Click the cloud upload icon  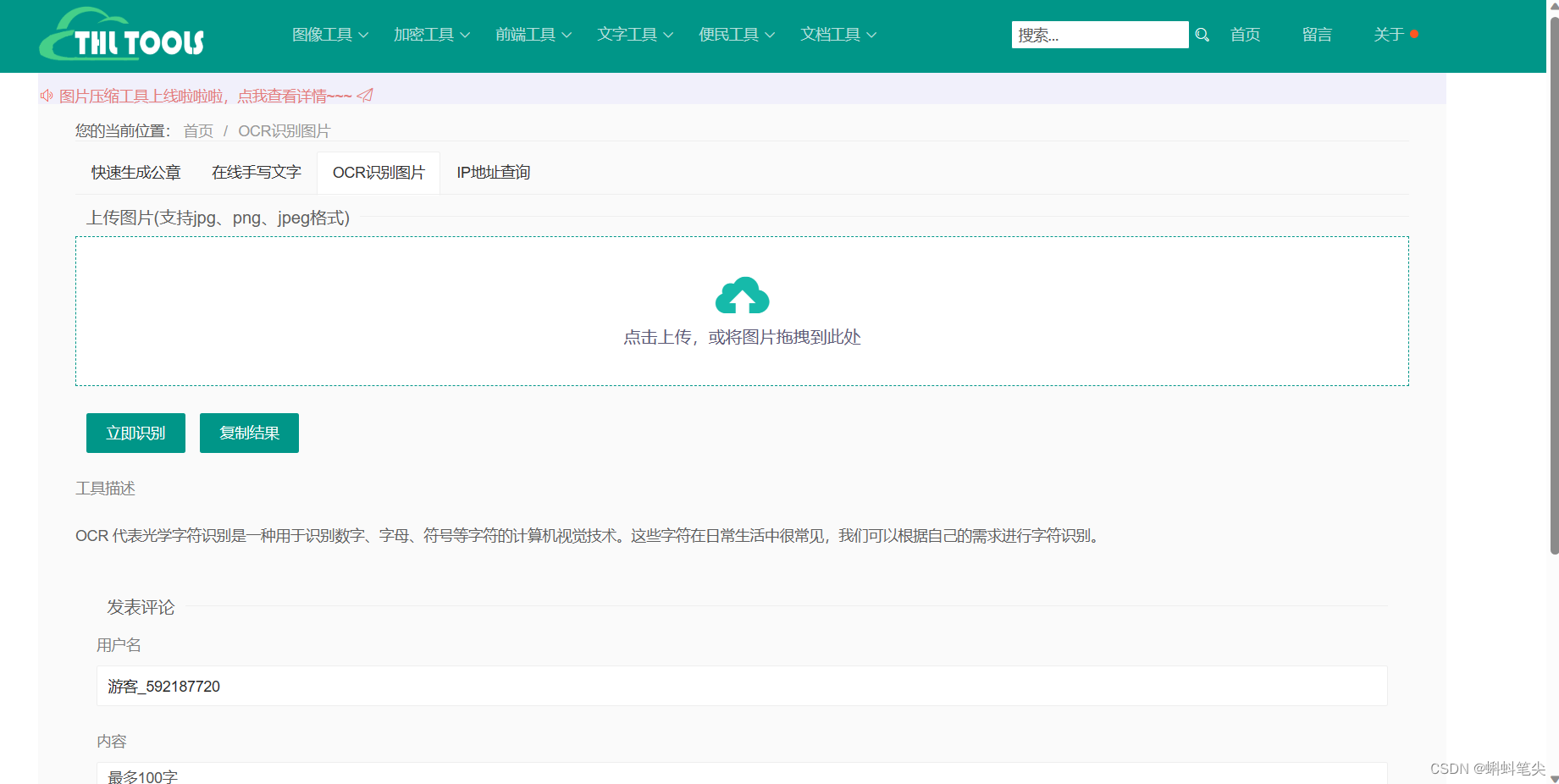[742, 295]
